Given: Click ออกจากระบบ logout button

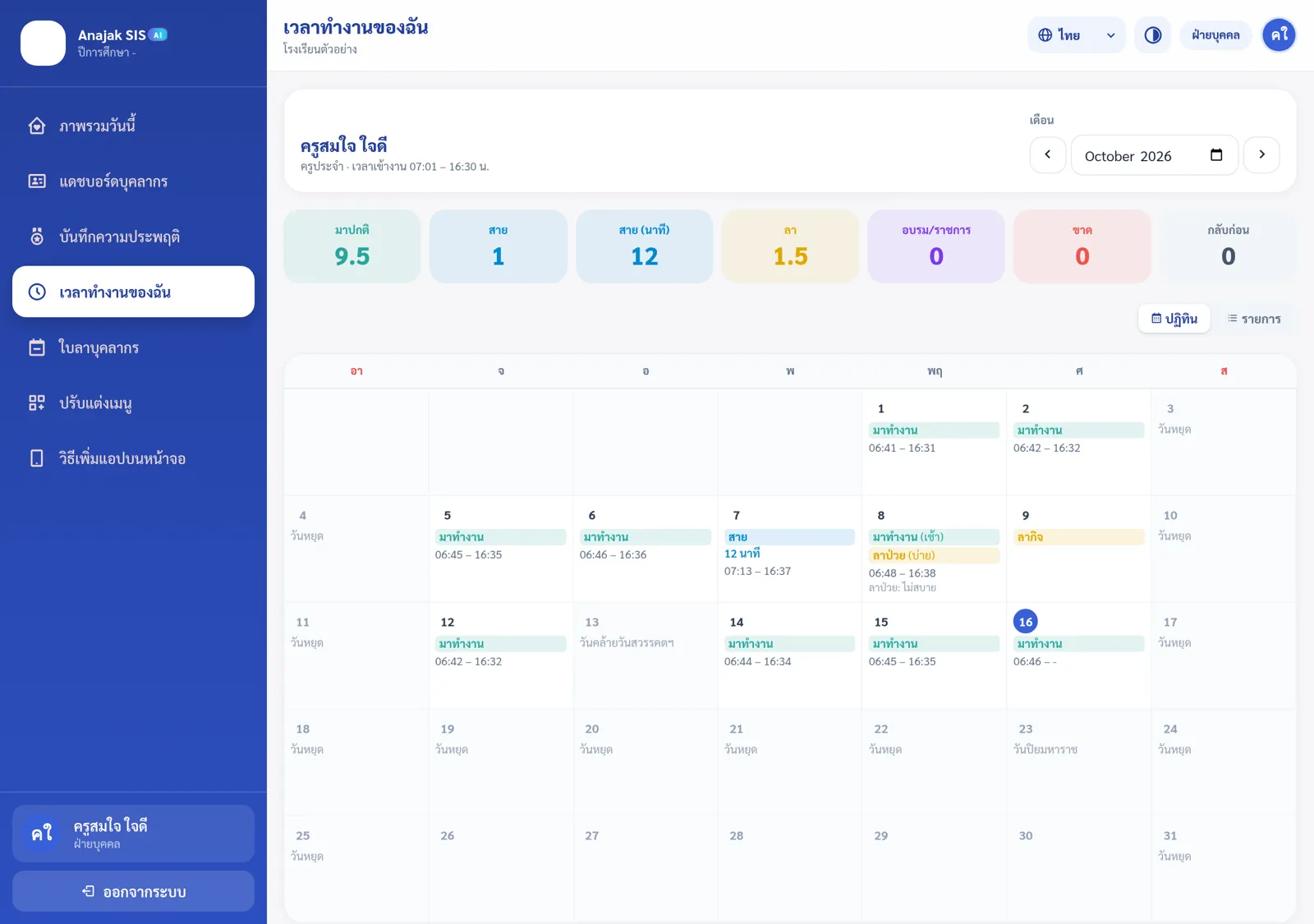Looking at the screenshot, I should (x=133, y=891).
